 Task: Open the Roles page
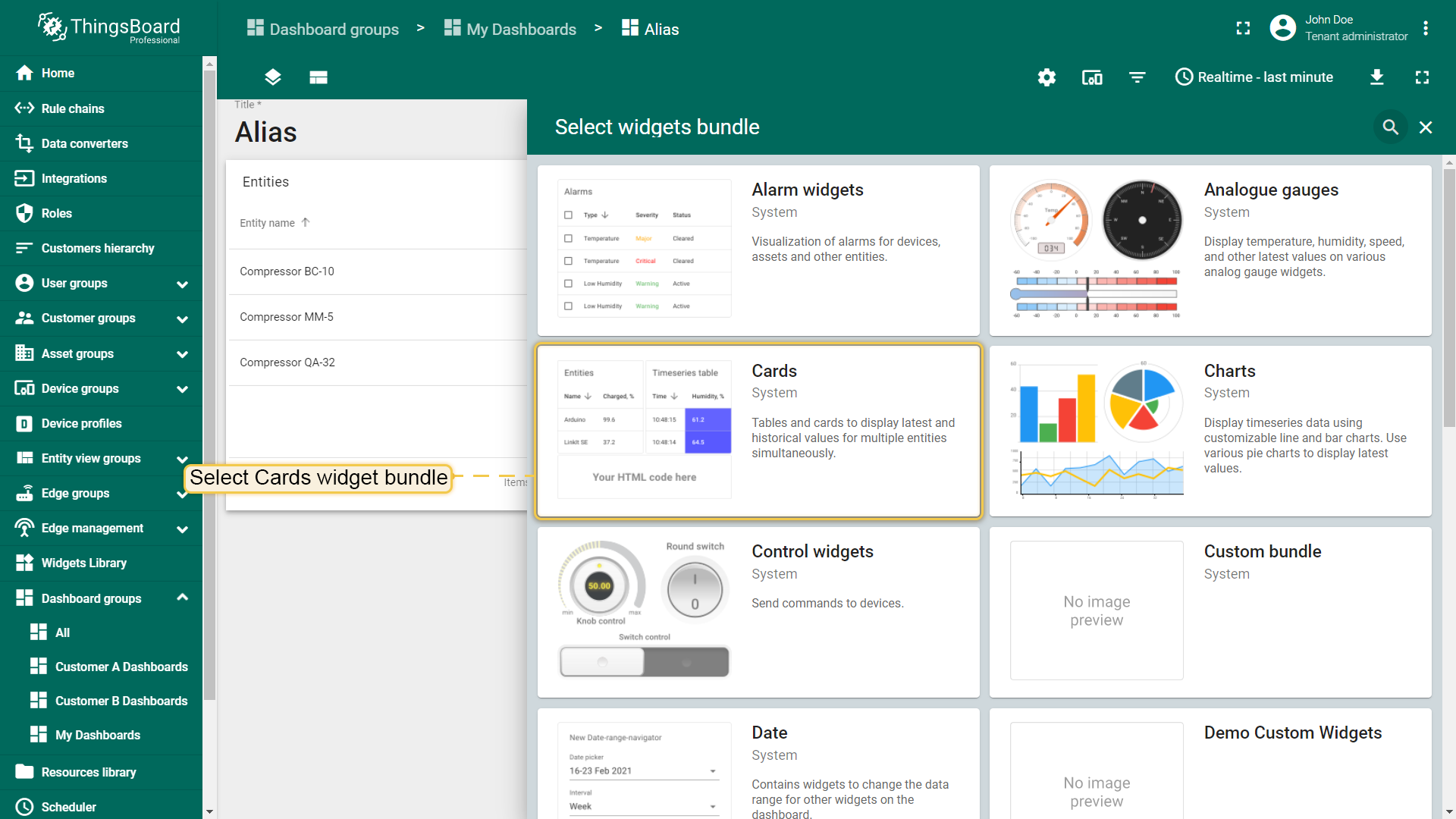pos(101,213)
